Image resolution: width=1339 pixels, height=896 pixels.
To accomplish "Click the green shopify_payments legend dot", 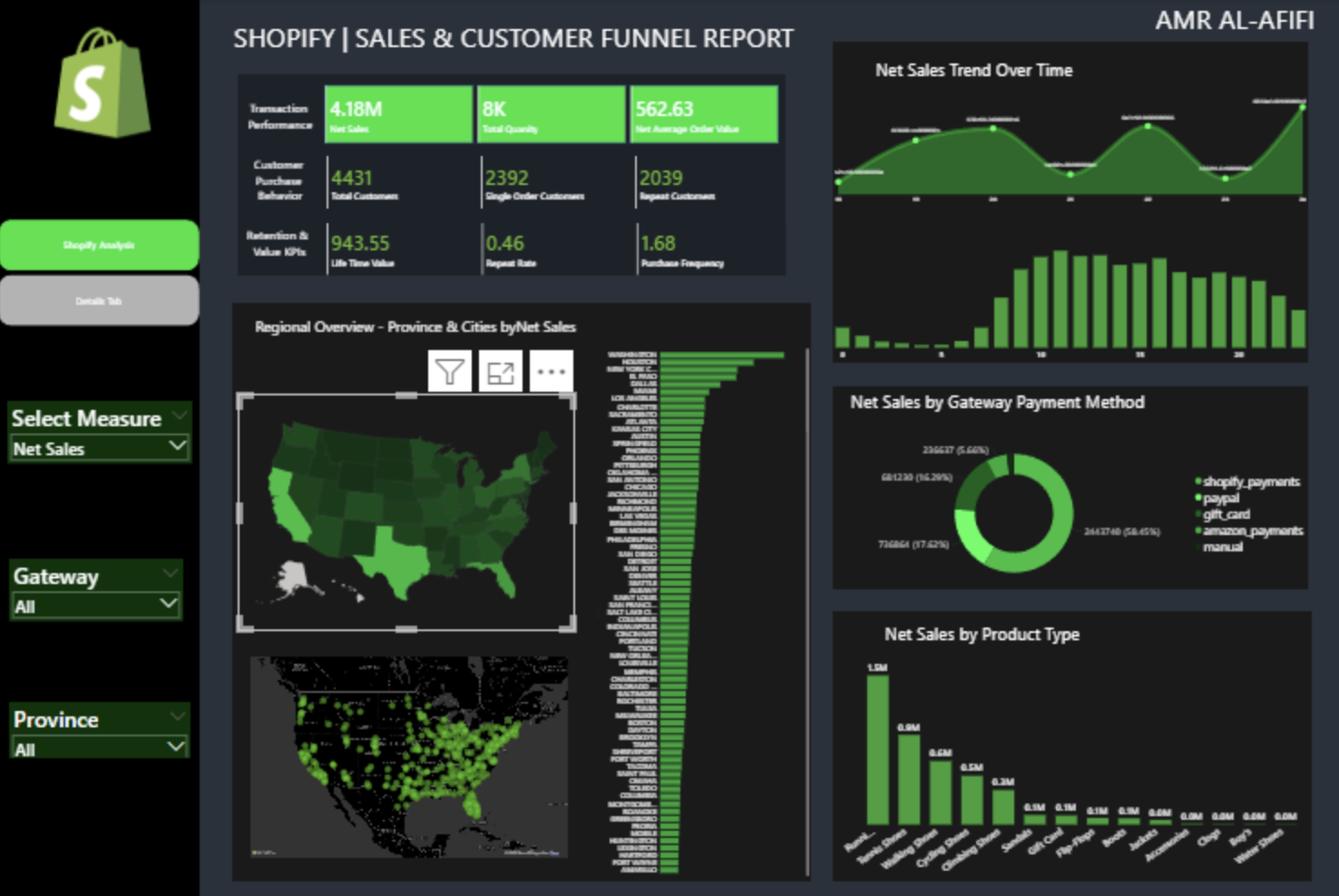I will pos(1198,482).
